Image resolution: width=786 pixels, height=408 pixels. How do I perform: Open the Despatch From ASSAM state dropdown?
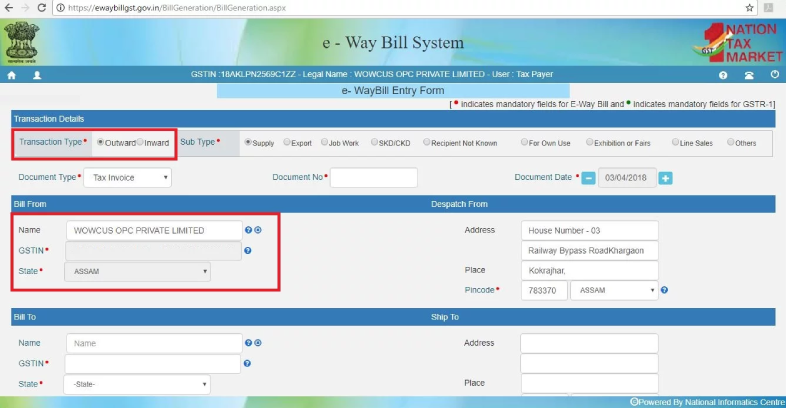(614, 290)
